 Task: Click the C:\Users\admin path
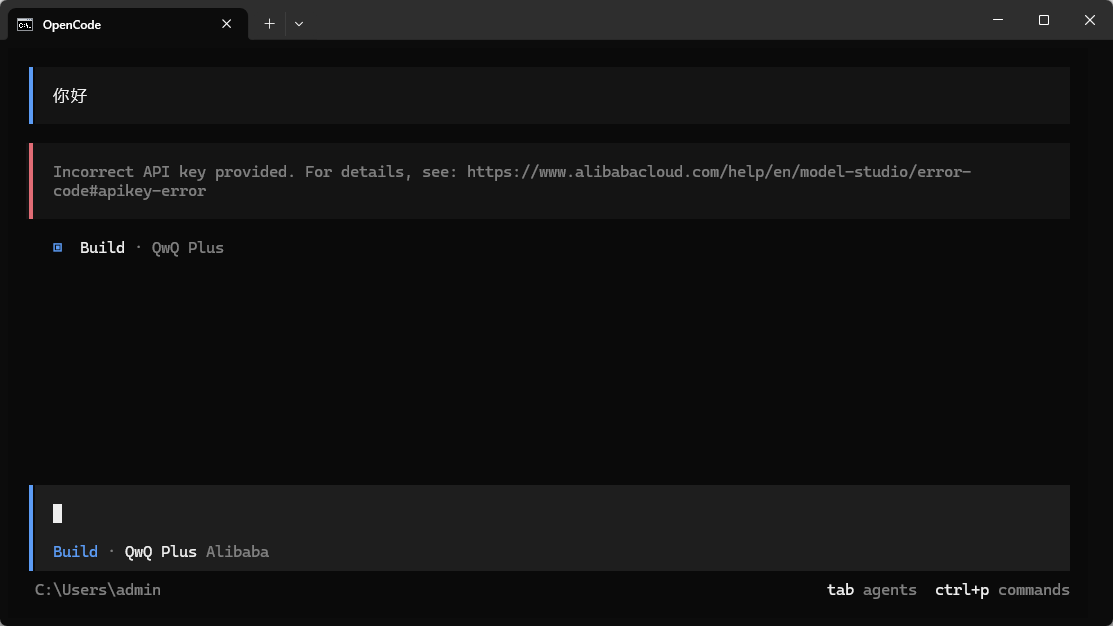pyautogui.click(x=98, y=590)
